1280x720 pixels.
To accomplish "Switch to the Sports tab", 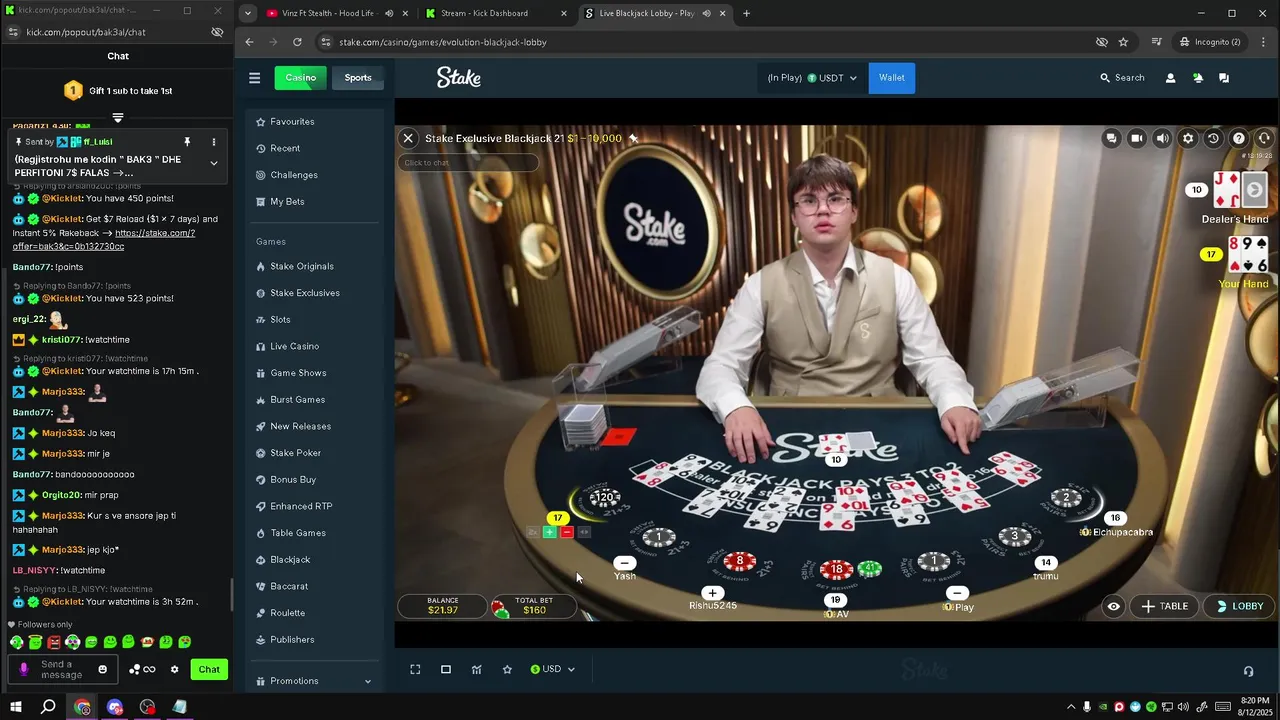I will tap(358, 78).
